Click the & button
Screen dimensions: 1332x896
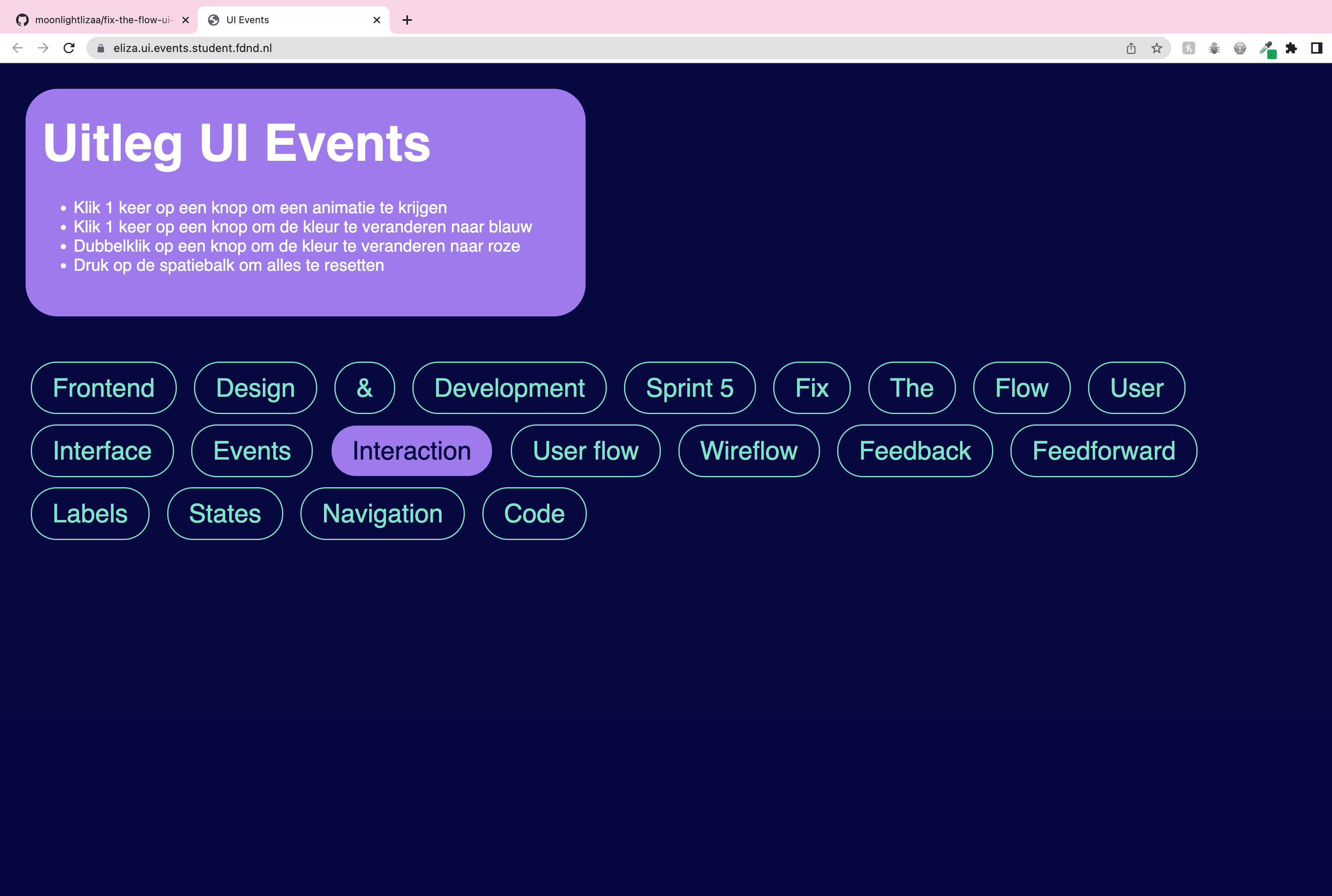point(364,388)
